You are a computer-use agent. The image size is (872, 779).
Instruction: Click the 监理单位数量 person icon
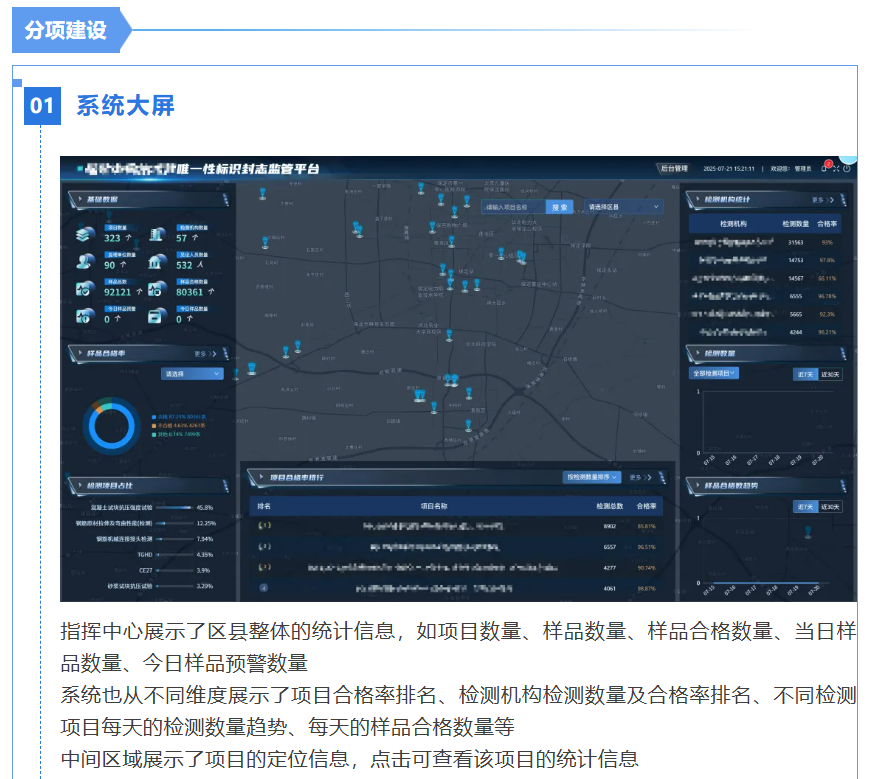85,262
